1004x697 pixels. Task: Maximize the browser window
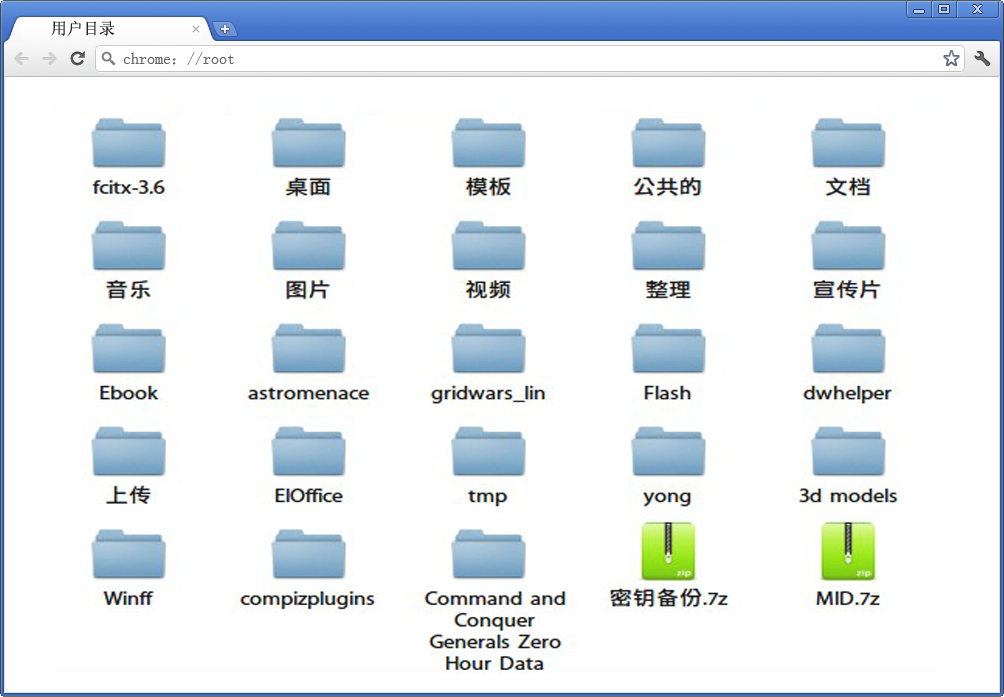point(944,9)
